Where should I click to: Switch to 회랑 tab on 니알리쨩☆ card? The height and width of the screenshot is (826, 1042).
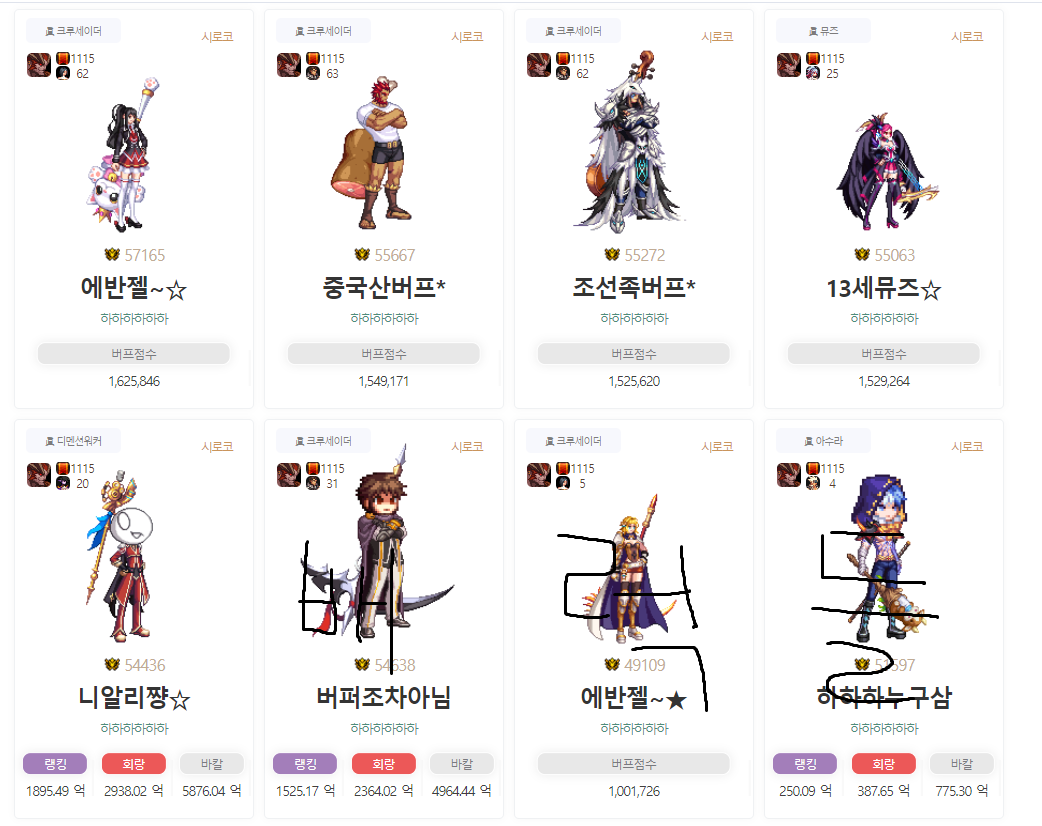click(134, 764)
